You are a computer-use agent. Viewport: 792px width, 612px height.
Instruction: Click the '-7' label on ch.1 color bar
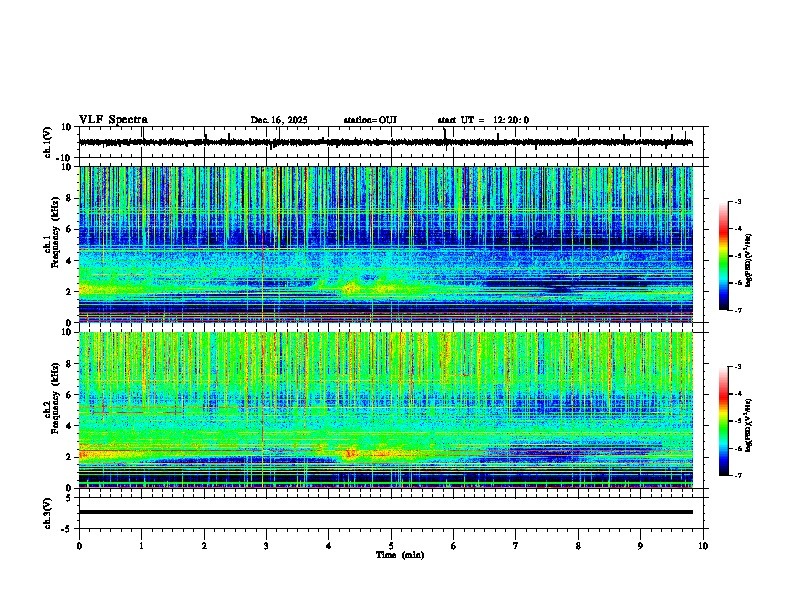pos(738,310)
